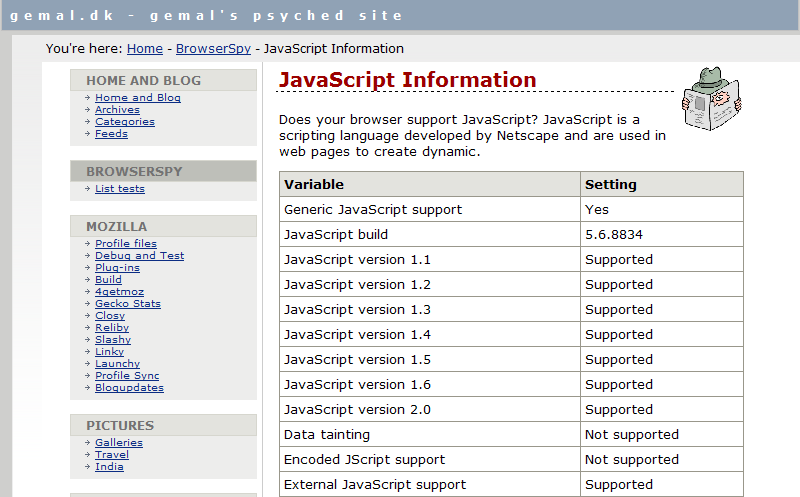This screenshot has height=497, width=800.
Task: Select the JavaScript version 1.1 cell
Action: coord(430,259)
